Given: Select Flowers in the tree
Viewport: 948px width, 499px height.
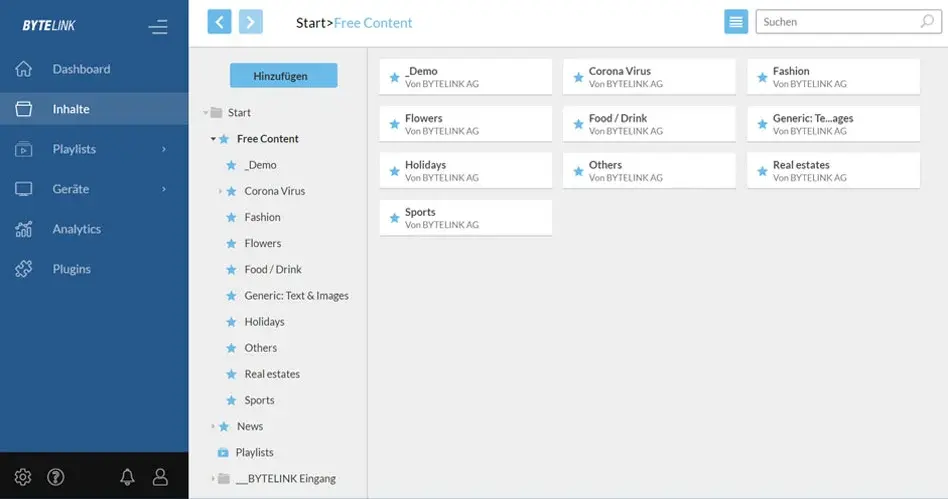Looking at the screenshot, I should click(x=263, y=243).
